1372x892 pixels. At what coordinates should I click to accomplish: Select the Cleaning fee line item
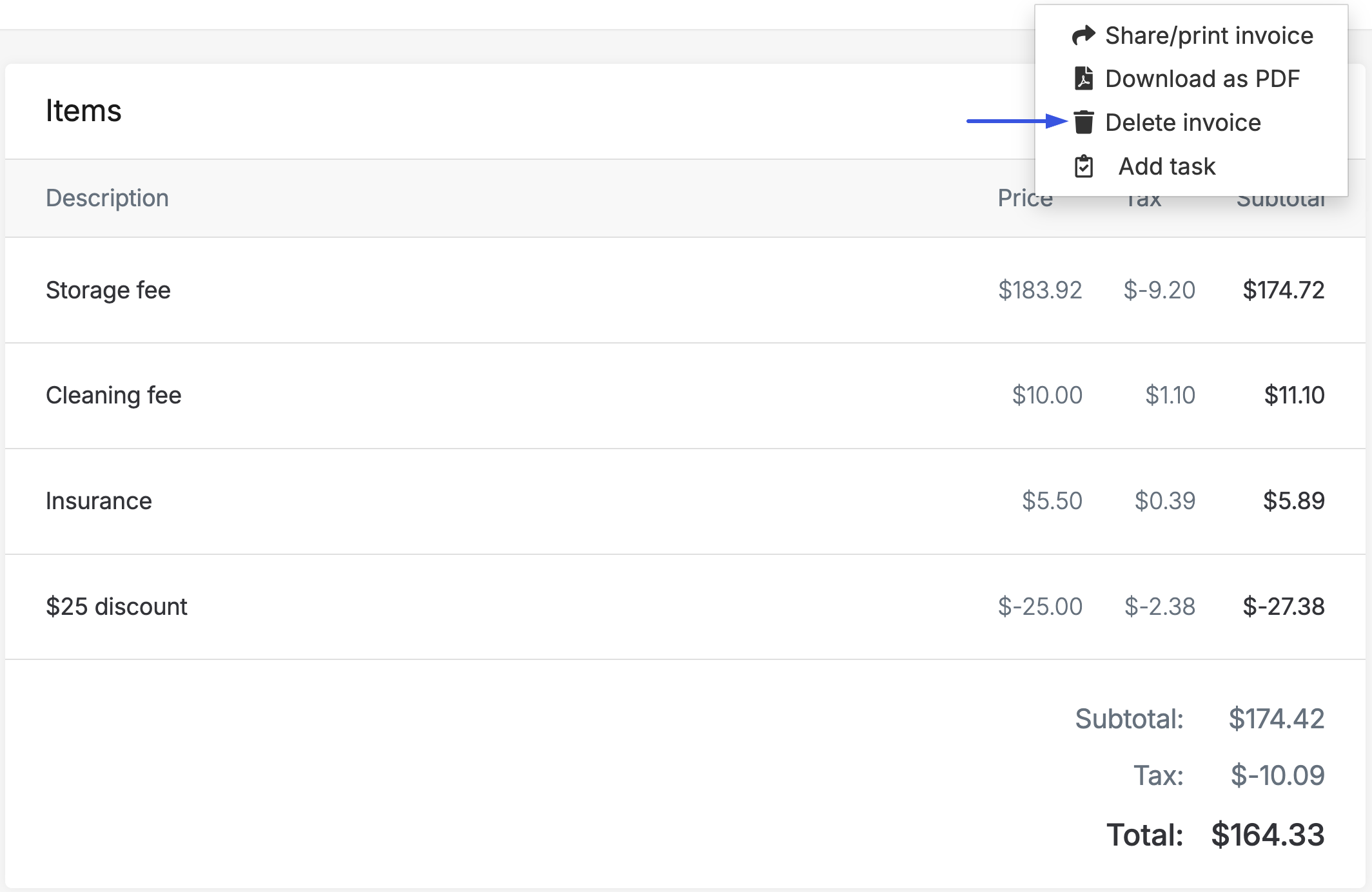113,395
